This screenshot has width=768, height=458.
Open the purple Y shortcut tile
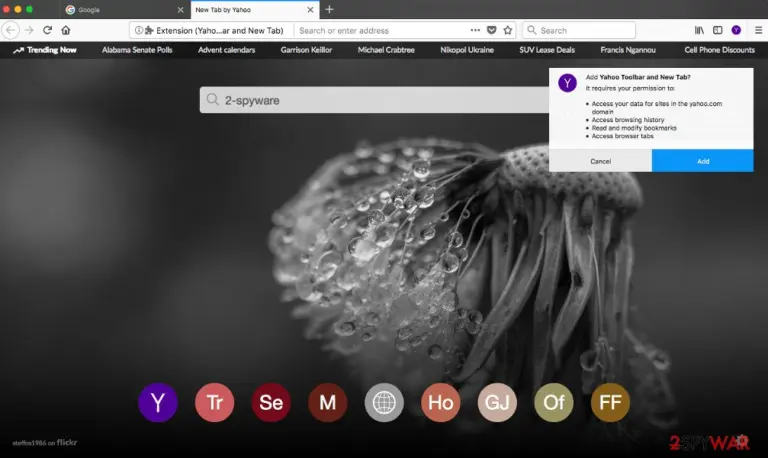tap(158, 403)
